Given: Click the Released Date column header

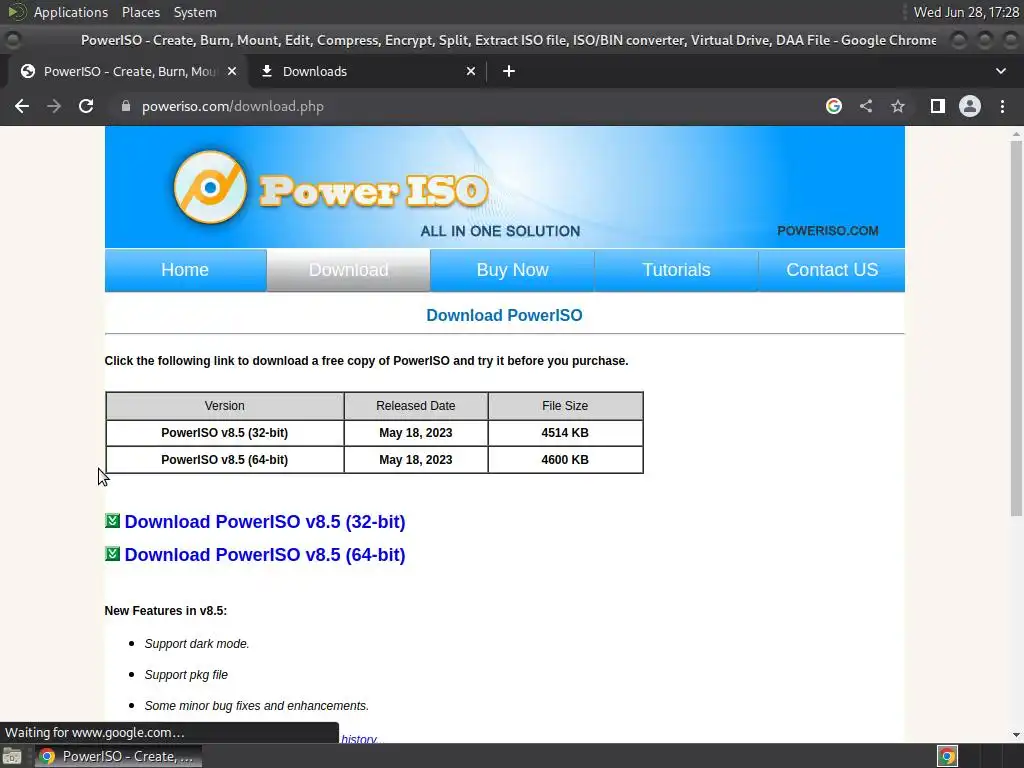Looking at the screenshot, I should (415, 406).
